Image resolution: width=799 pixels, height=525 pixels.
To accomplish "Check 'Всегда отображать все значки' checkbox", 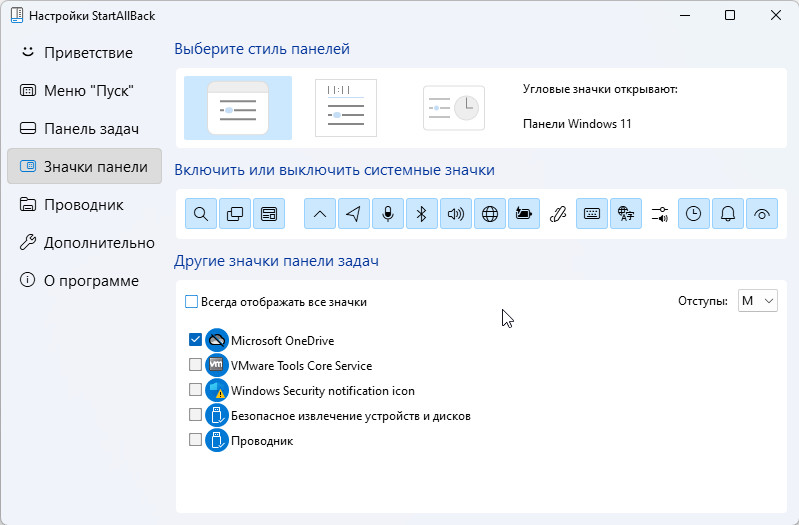I will [192, 301].
